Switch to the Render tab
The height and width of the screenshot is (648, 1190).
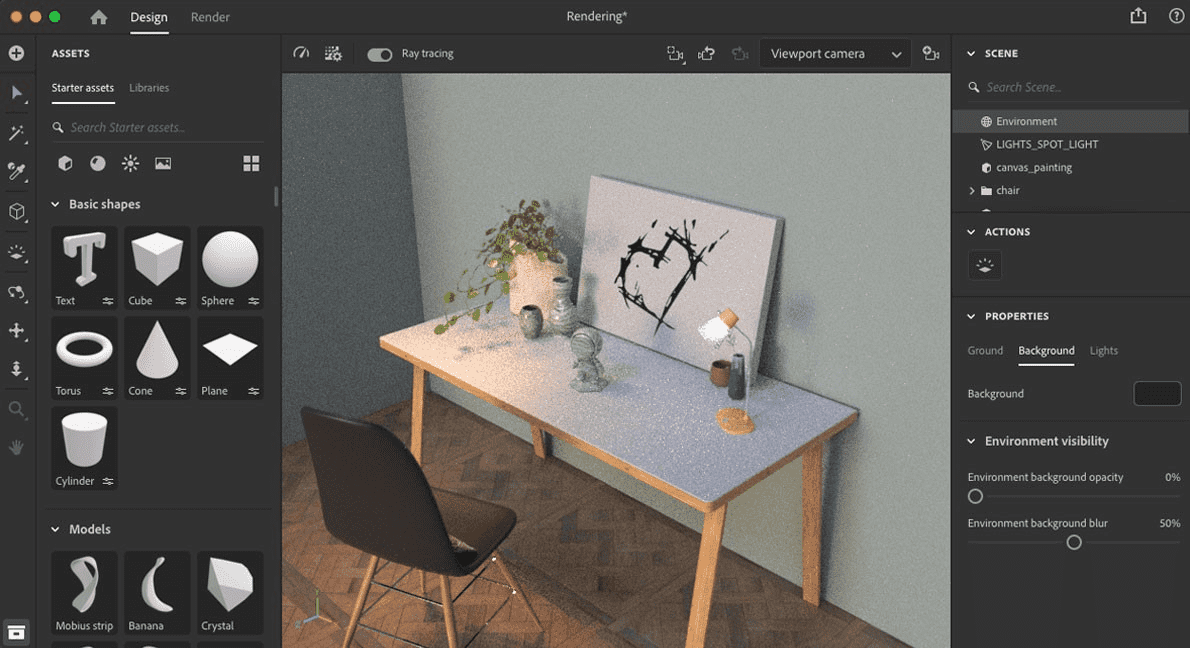(210, 17)
